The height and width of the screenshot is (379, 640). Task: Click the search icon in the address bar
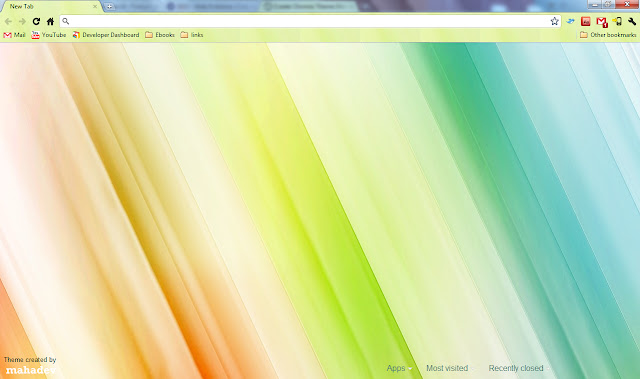pyautogui.click(x=66, y=21)
